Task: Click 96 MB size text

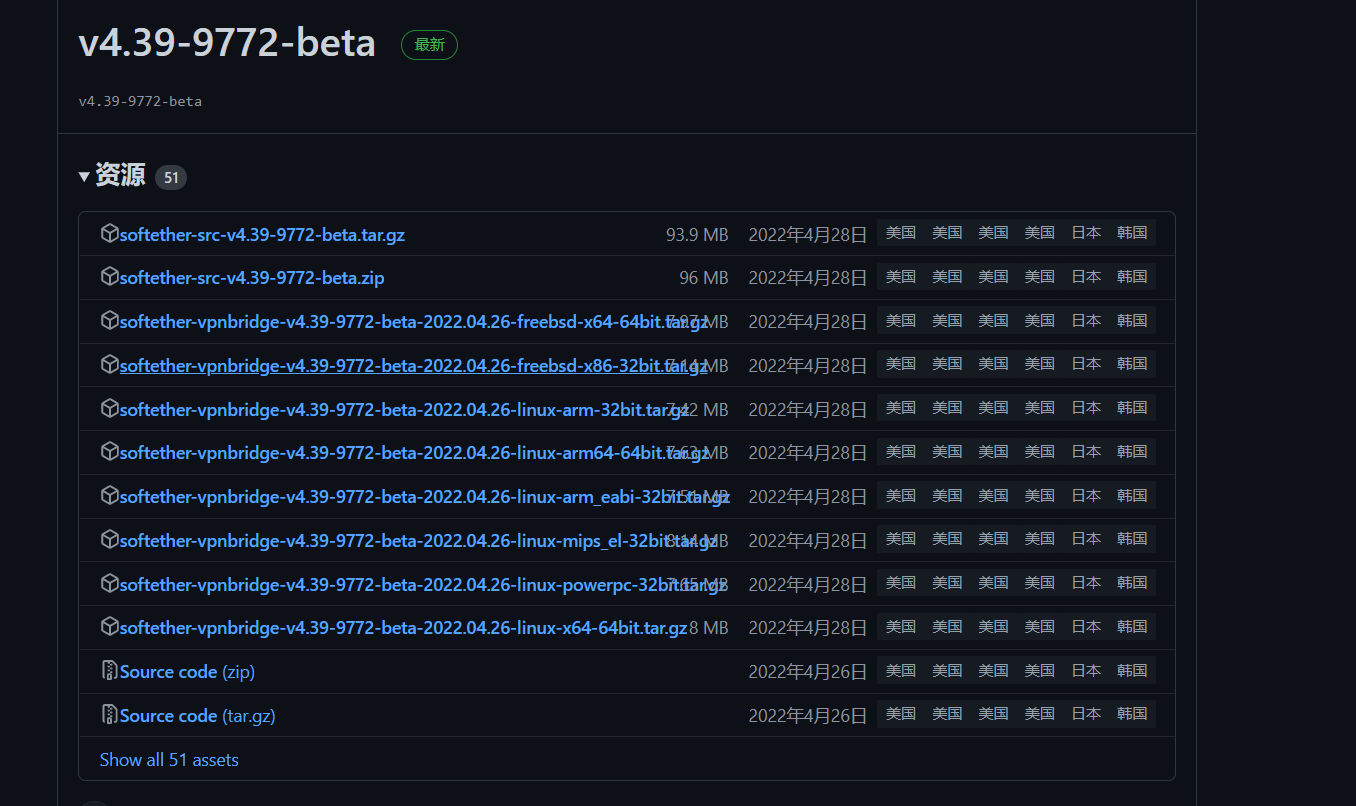Action: coord(704,278)
